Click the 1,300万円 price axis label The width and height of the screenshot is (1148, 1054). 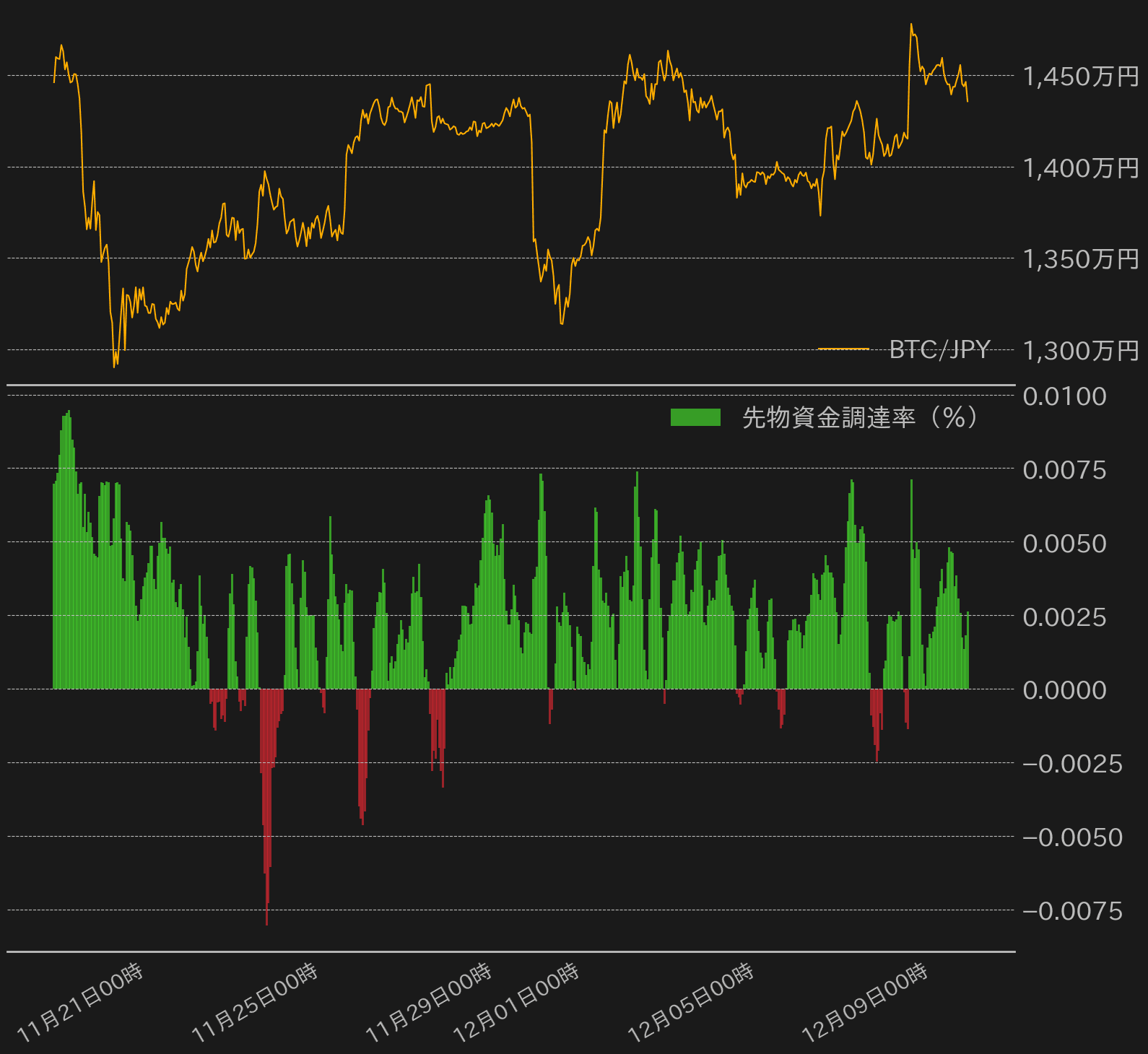pyautogui.click(x=1080, y=351)
